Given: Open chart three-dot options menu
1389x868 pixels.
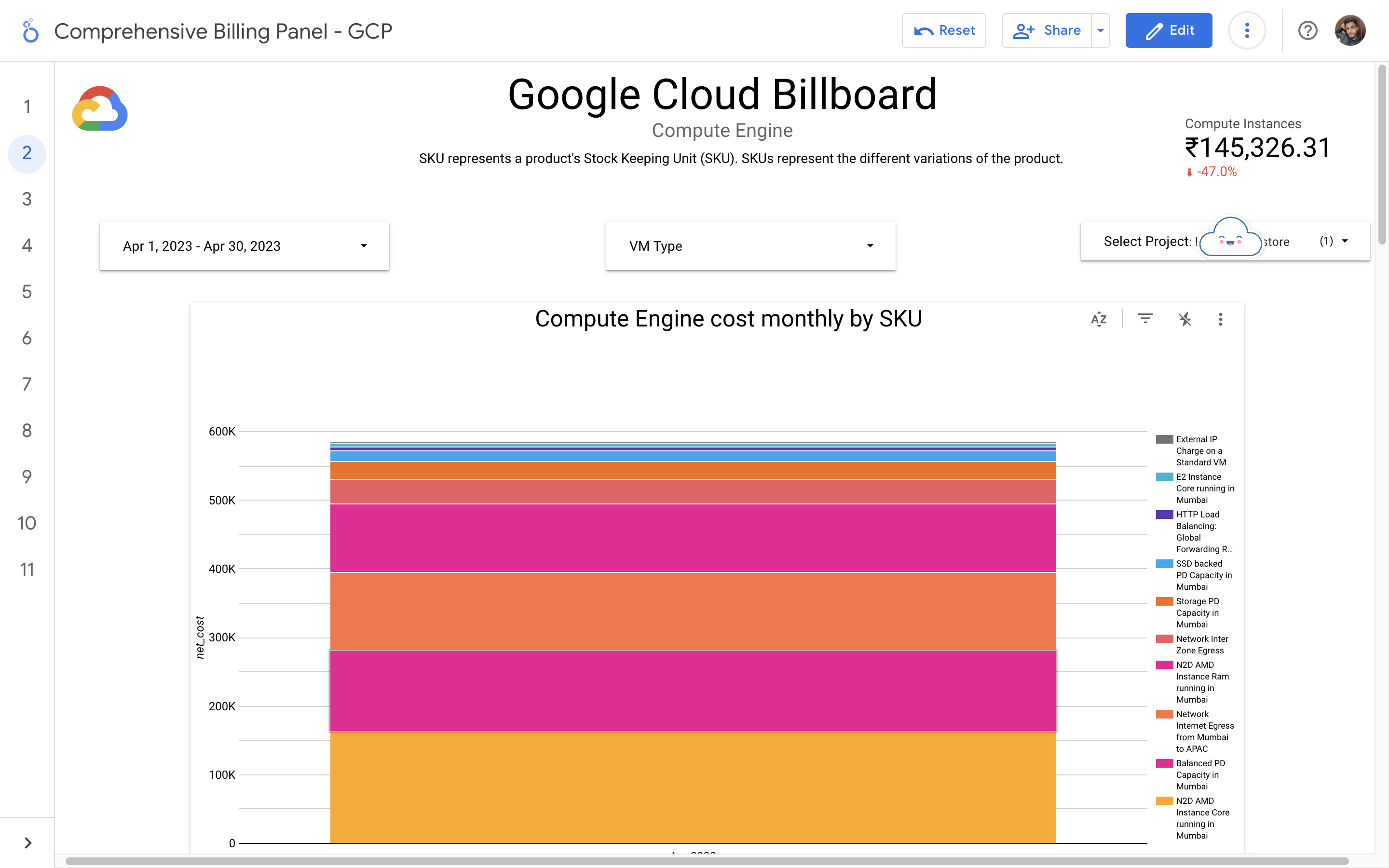Looking at the screenshot, I should tap(1220, 319).
